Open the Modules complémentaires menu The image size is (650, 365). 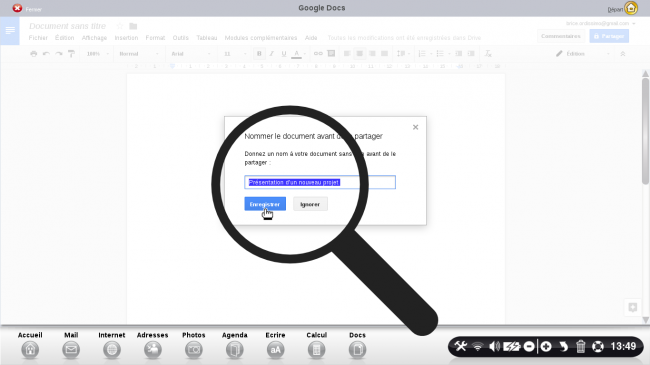tap(261, 38)
